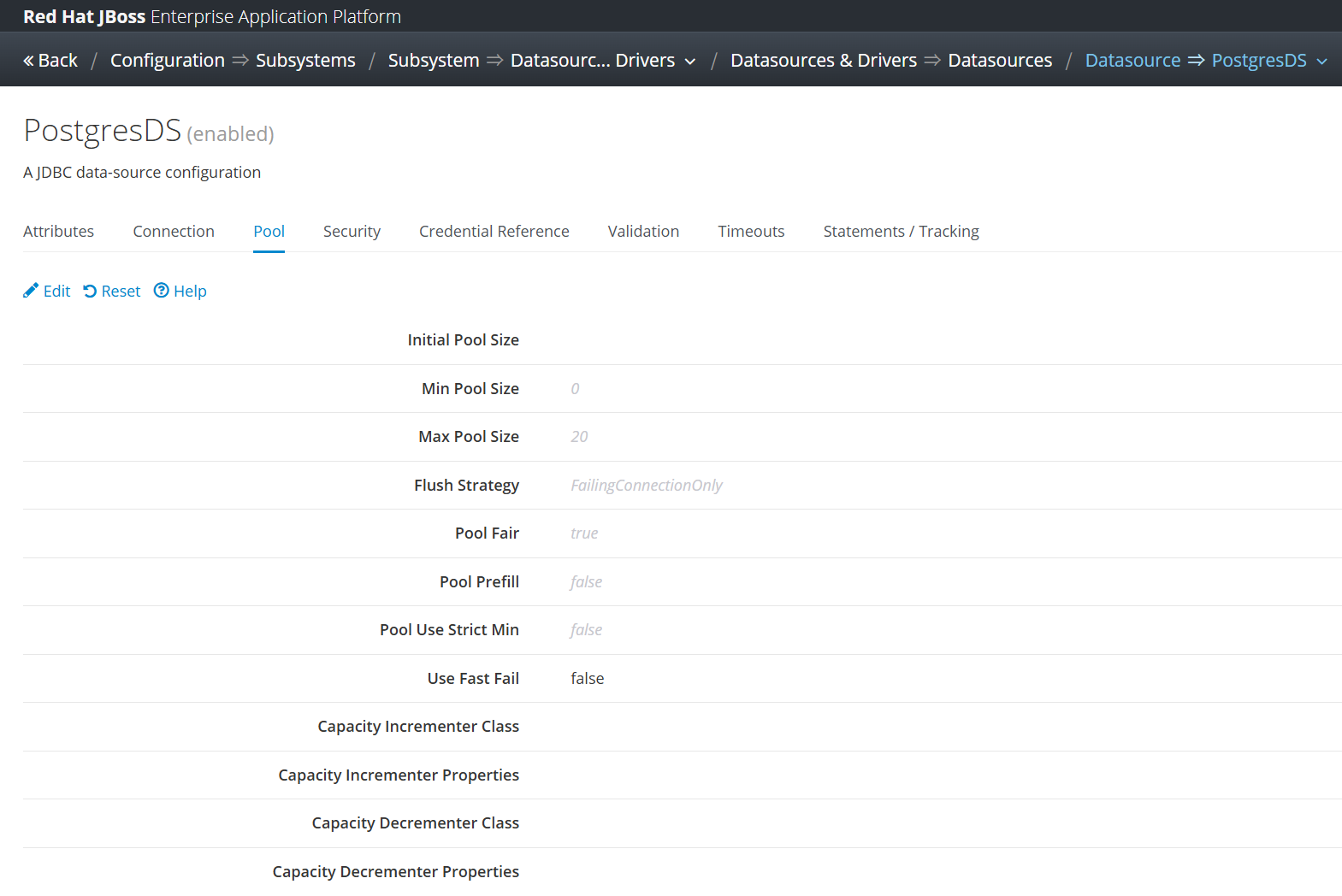Image resolution: width=1342 pixels, height=896 pixels.
Task: Click the Max Pool Size value 20
Action: coord(579,437)
